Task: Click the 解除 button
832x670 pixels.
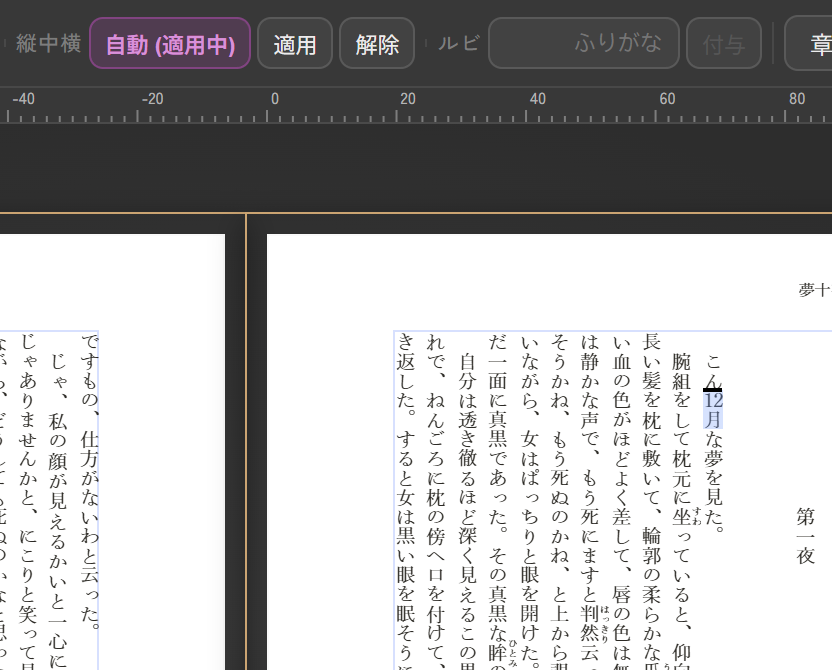Action: coord(377,43)
